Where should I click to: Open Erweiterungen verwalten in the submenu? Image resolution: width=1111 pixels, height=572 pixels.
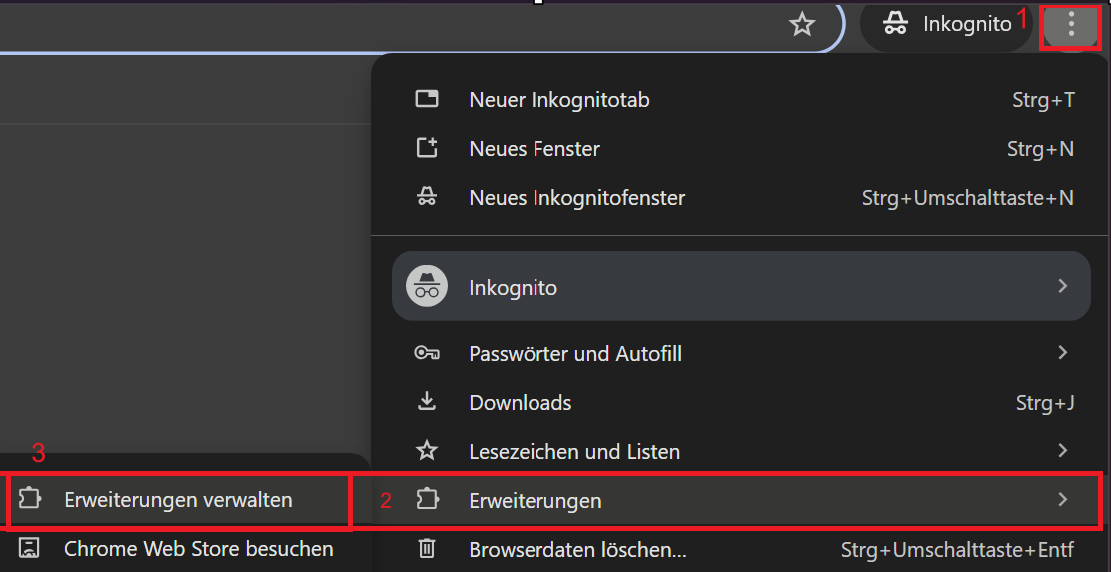pyautogui.click(x=179, y=500)
